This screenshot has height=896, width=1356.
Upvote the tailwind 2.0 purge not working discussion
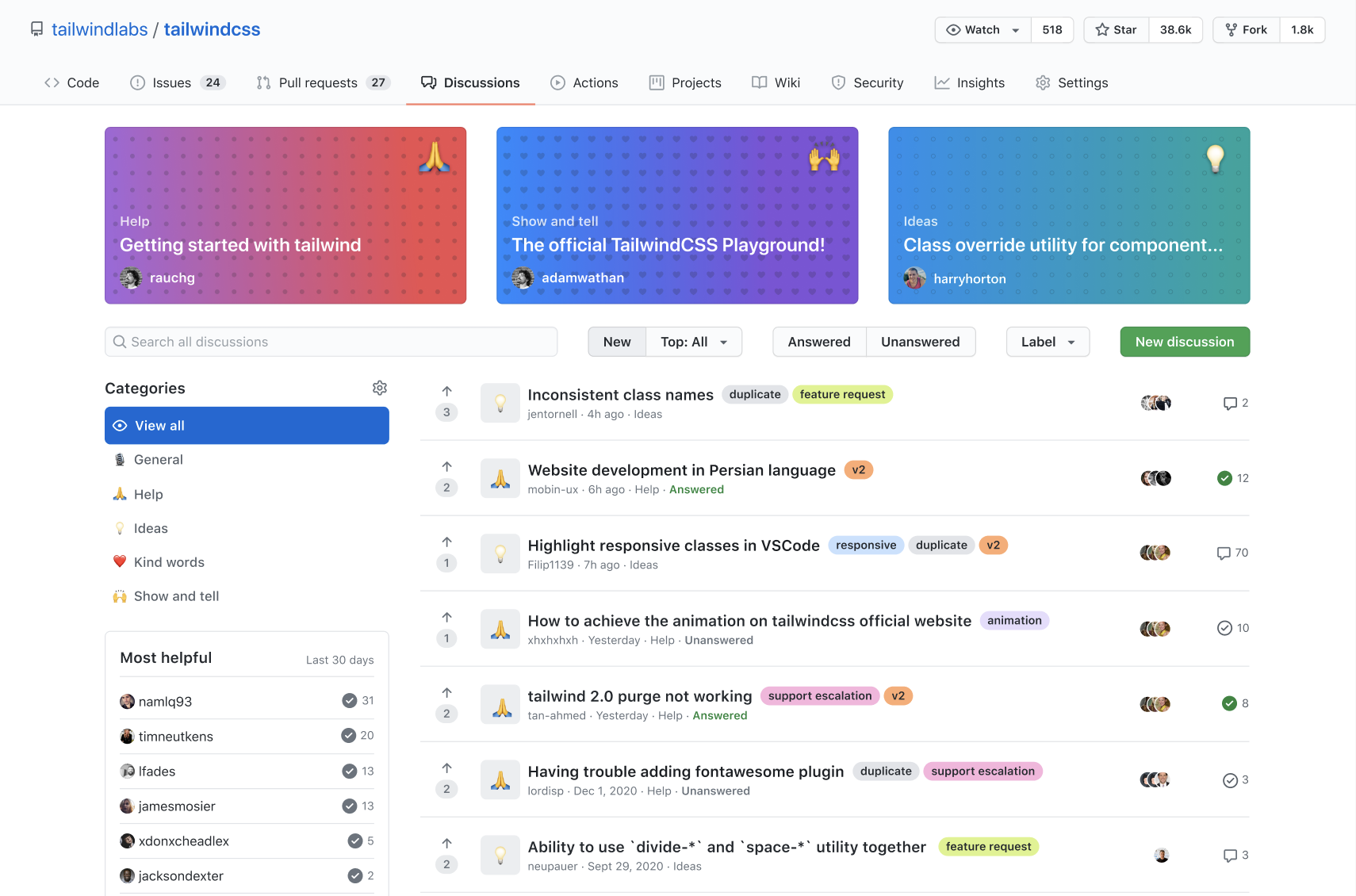446,693
